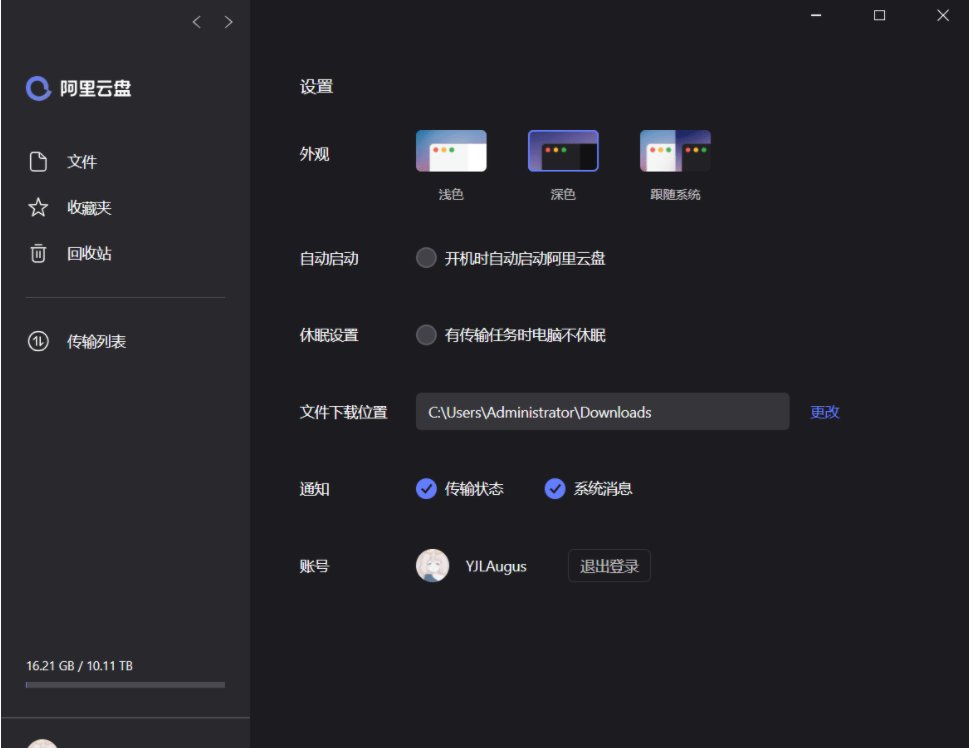Image resolution: width=969 pixels, height=748 pixels.
Task: Open the 回收站 recycle bin
Action: [x=92, y=253]
